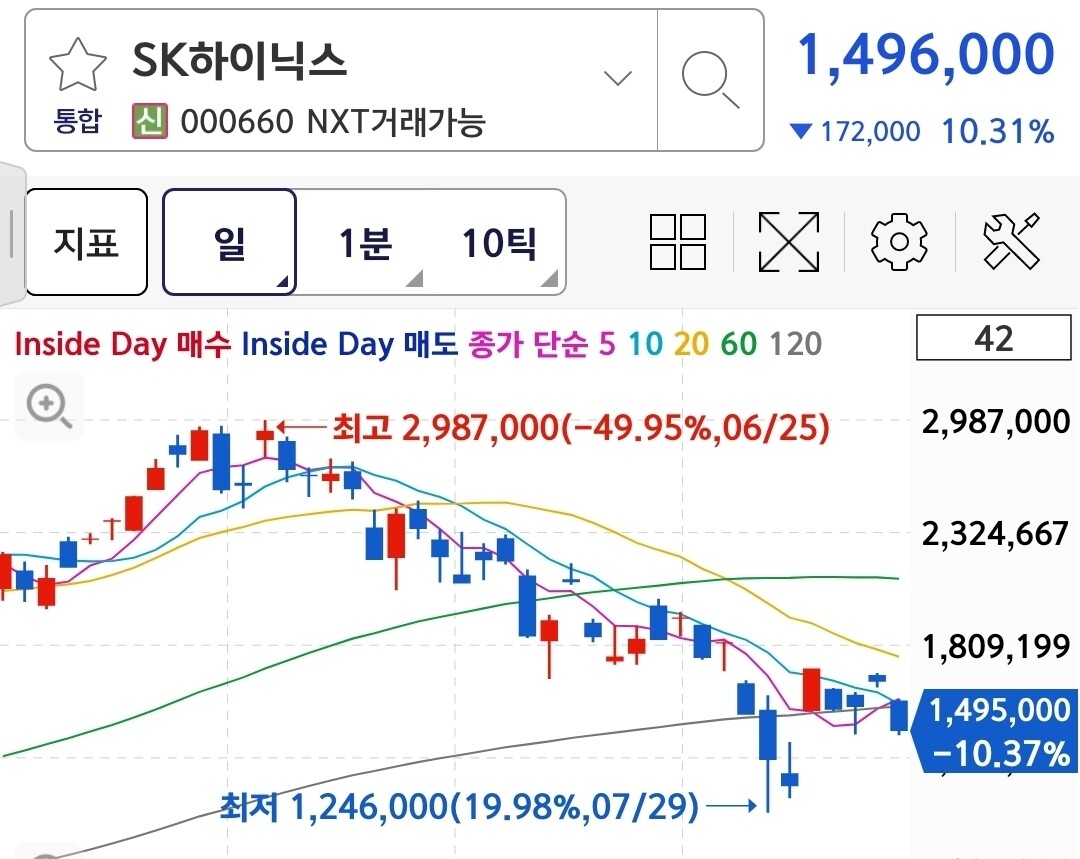Image resolution: width=1080 pixels, height=859 pixels.
Task: Click the NXT거래가능 label
Action: [x=396, y=122]
